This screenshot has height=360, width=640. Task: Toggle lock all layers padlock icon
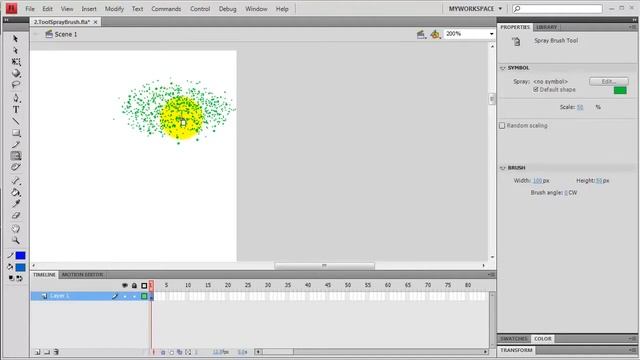coord(134,286)
